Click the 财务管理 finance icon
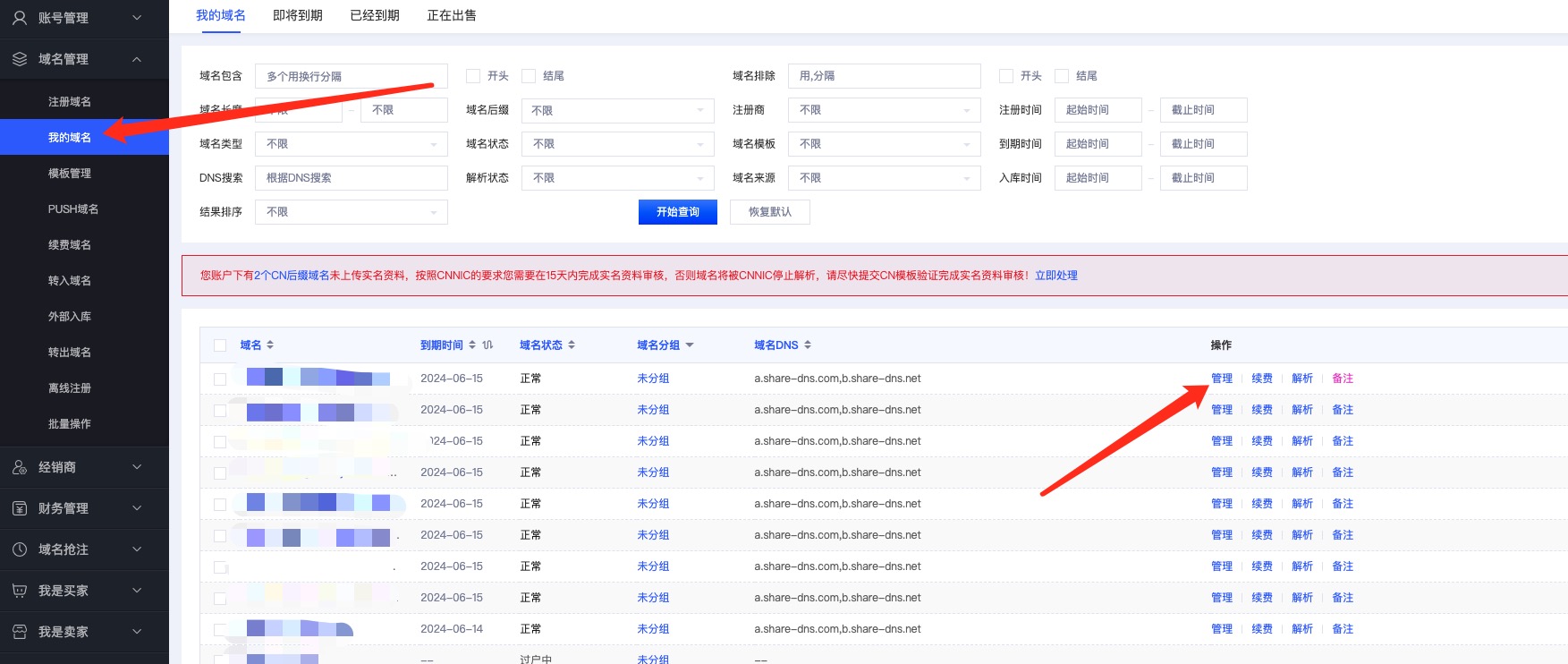Screen dimensions: 1568x664 tap(20, 508)
